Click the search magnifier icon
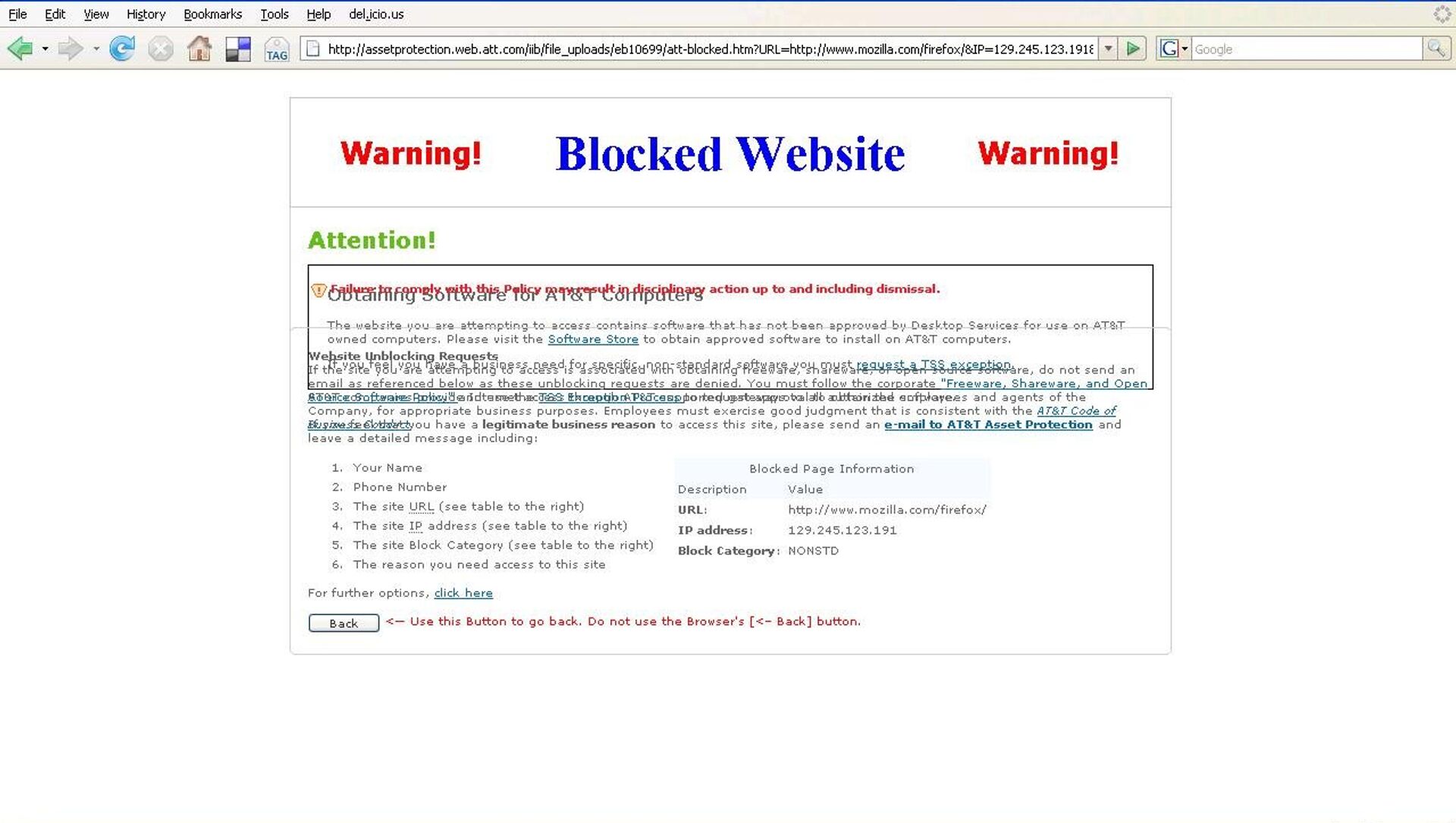 pyautogui.click(x=1436, y=49)
